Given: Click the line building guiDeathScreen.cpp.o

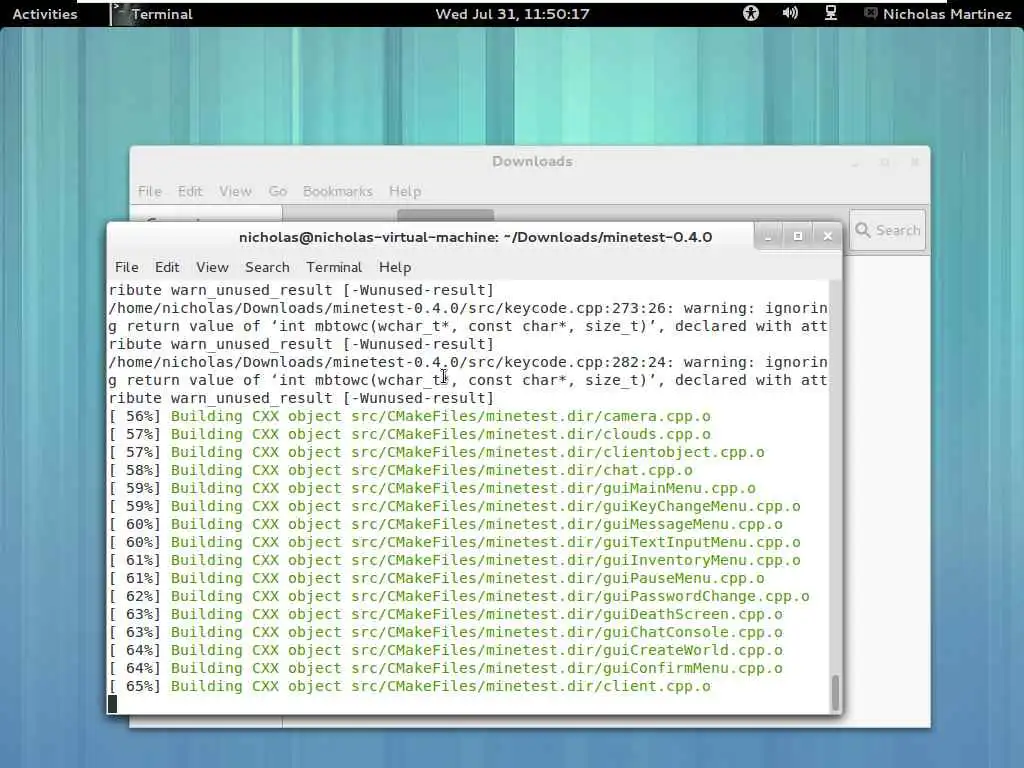Looking at the screenshot, I should [x=445, y=614].
